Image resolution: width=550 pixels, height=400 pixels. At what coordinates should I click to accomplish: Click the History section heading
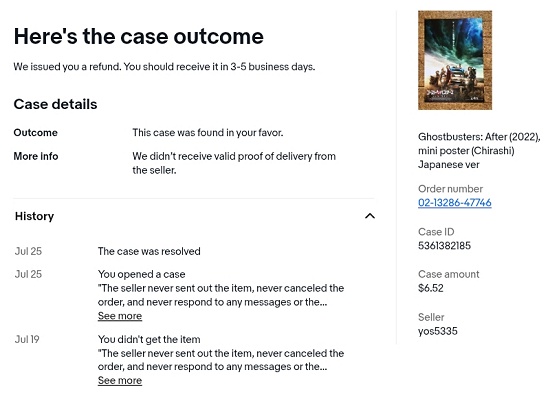point(34,216)
